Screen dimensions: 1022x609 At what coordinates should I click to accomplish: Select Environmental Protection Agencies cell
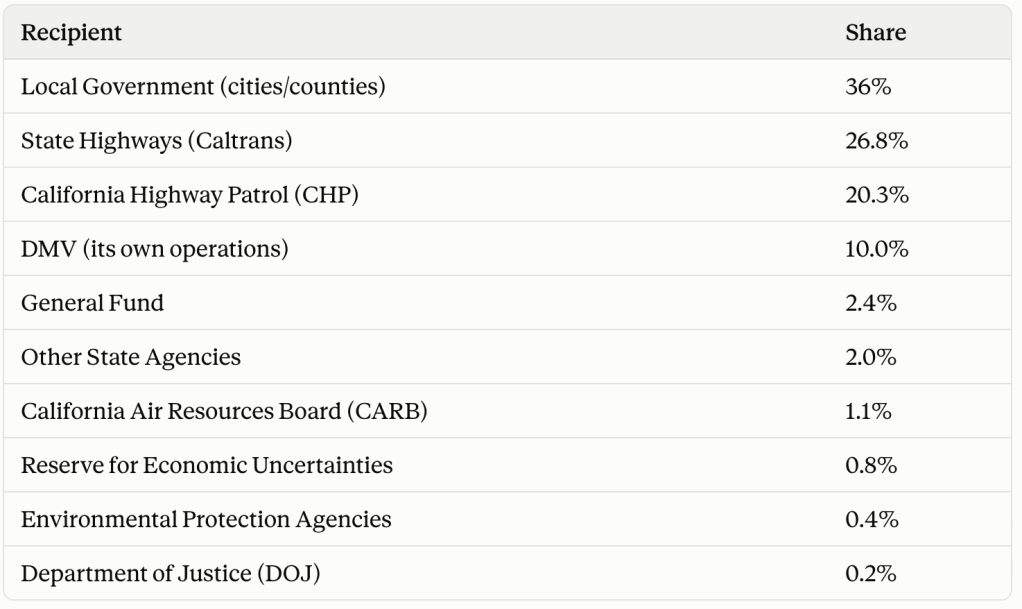tap(206, 520)
